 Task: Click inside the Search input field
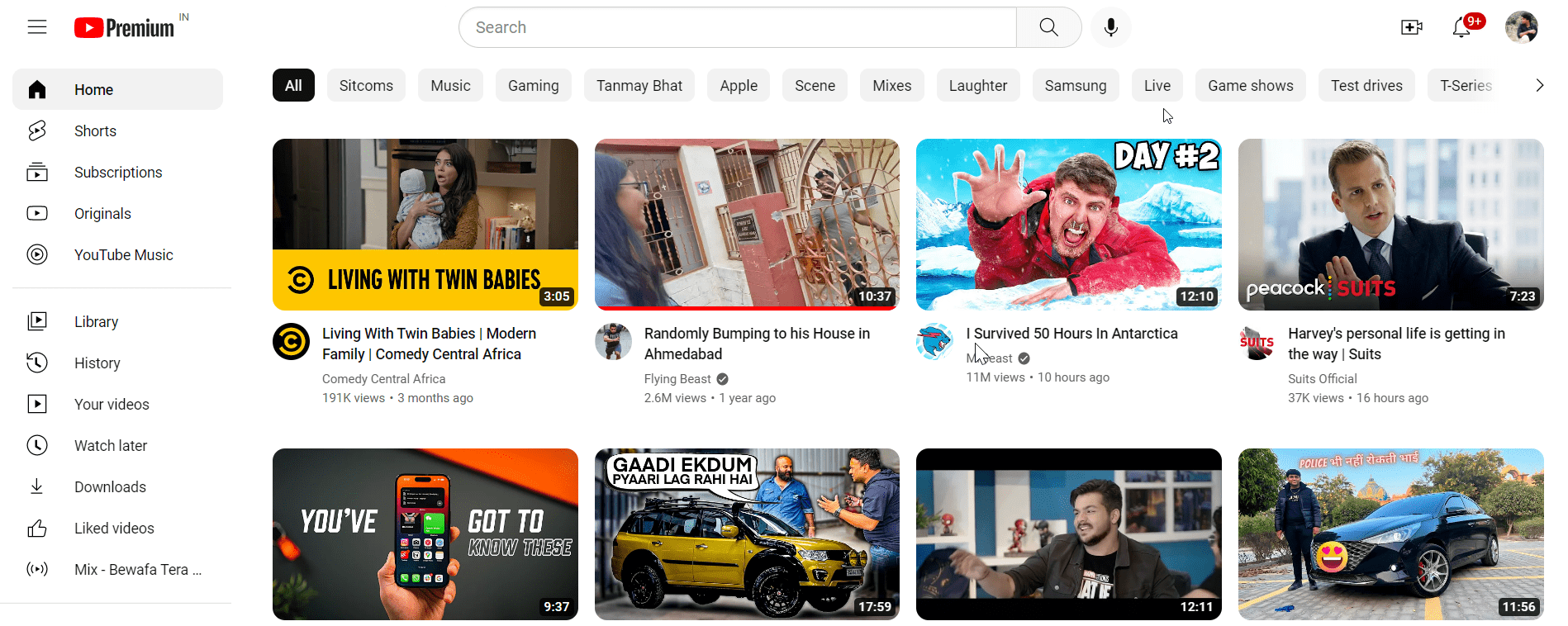point(738,27)
